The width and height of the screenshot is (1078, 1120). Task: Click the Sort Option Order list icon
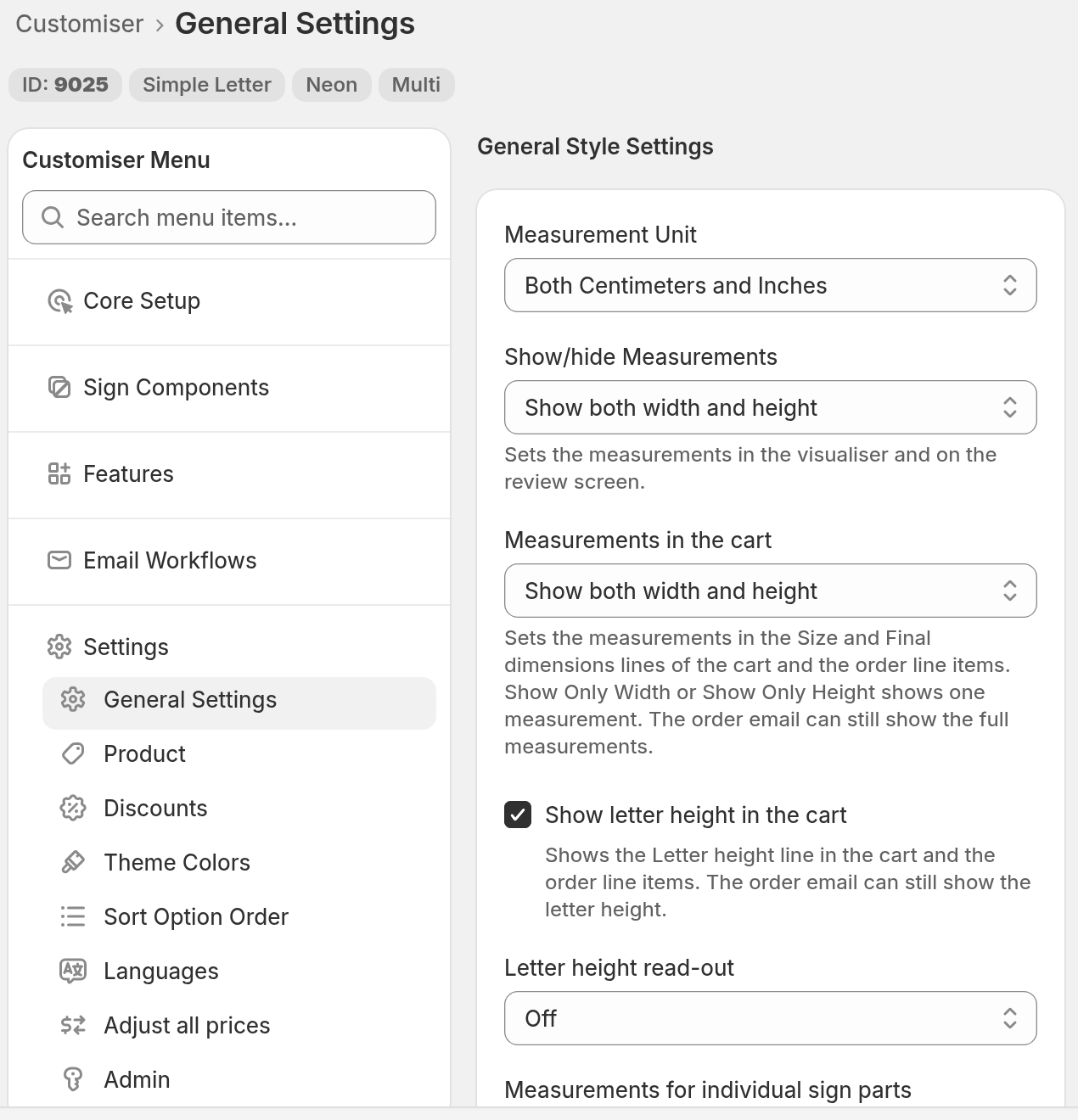coord(73,916)
